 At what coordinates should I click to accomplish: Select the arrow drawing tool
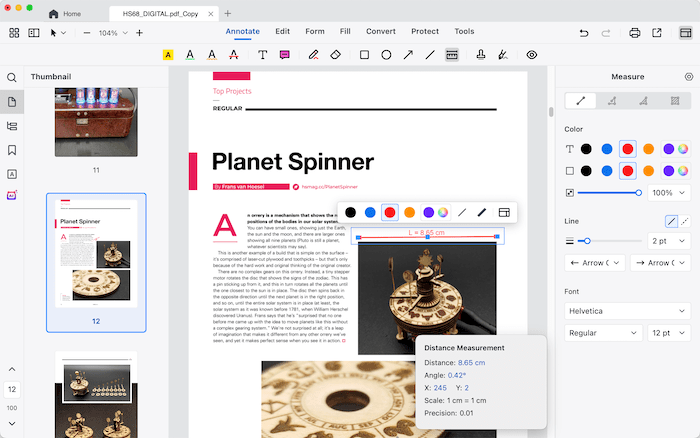408,55
